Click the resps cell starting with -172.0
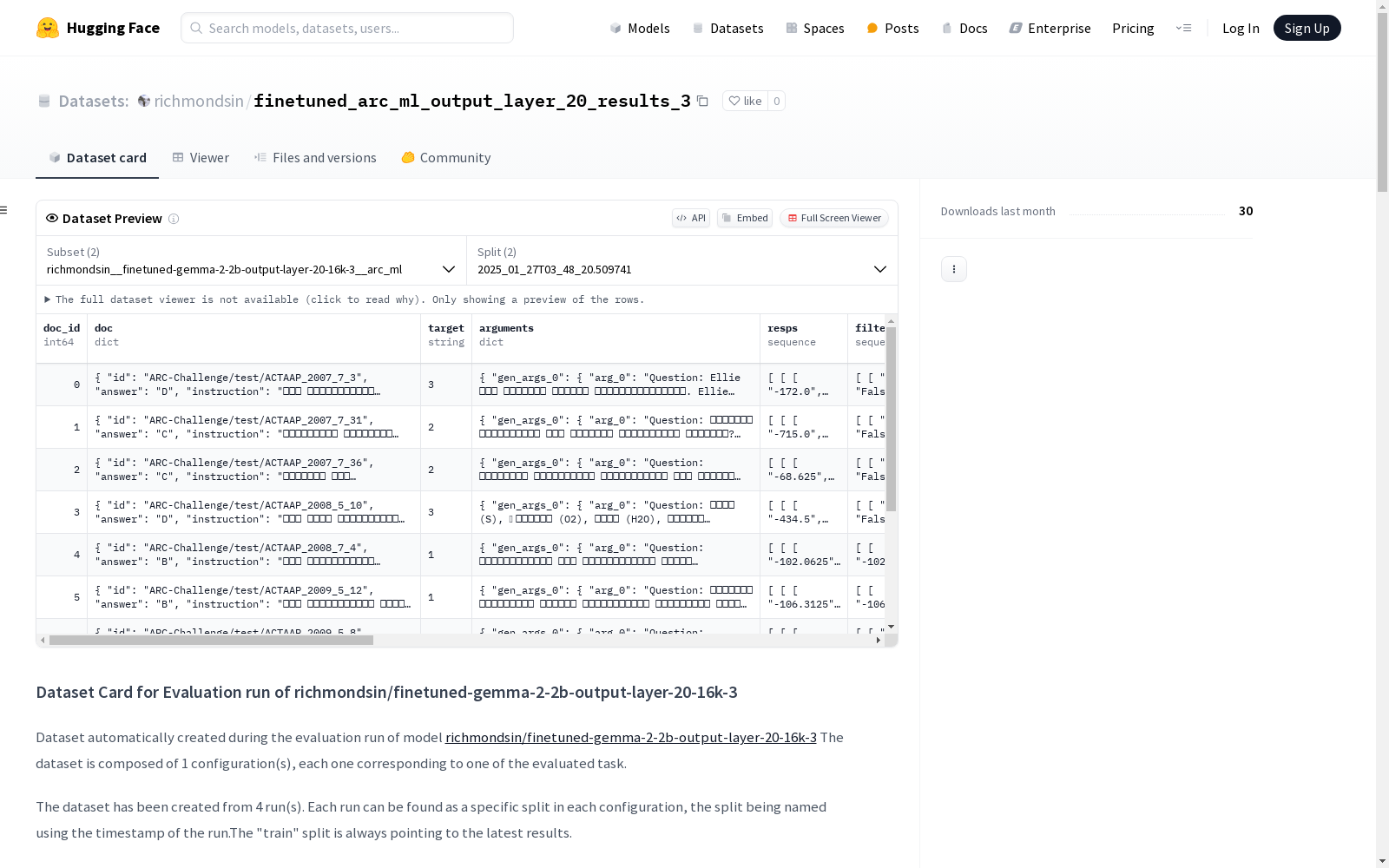The image size is (1389, 868). point(804,385)
